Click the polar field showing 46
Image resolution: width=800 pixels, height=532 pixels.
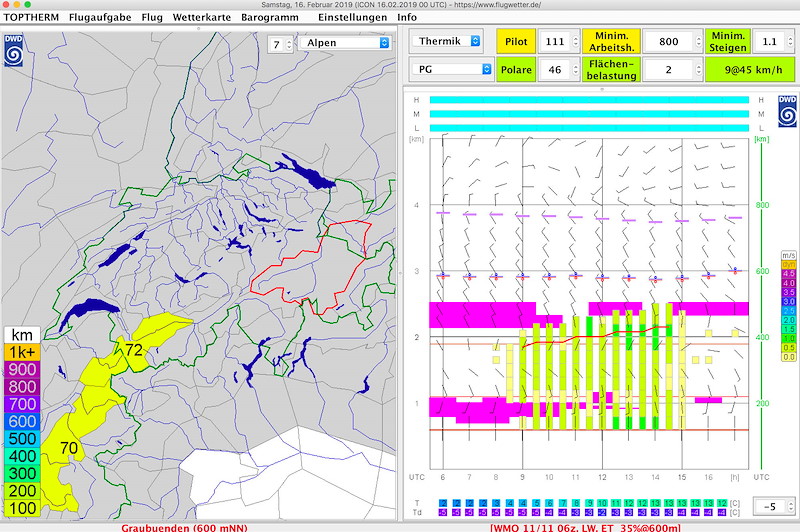point(555,69)
